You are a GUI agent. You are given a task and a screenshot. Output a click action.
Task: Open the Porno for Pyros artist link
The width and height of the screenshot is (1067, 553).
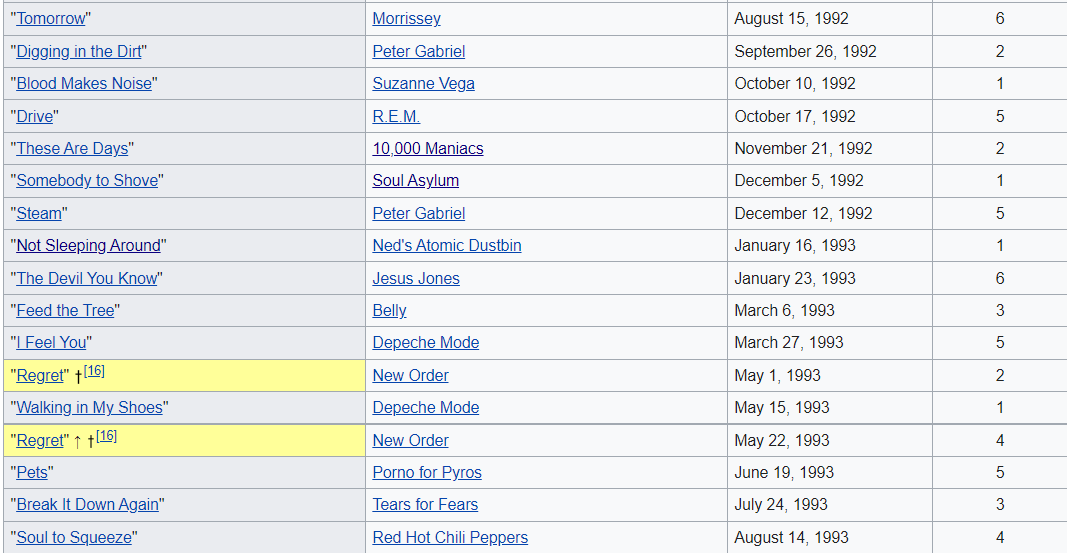(427, 472)
